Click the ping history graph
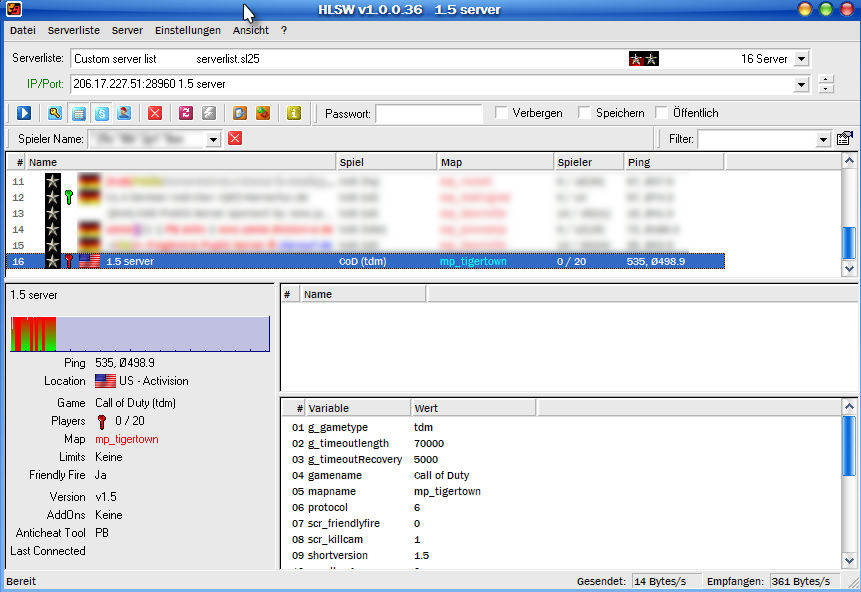 point(140,334)
